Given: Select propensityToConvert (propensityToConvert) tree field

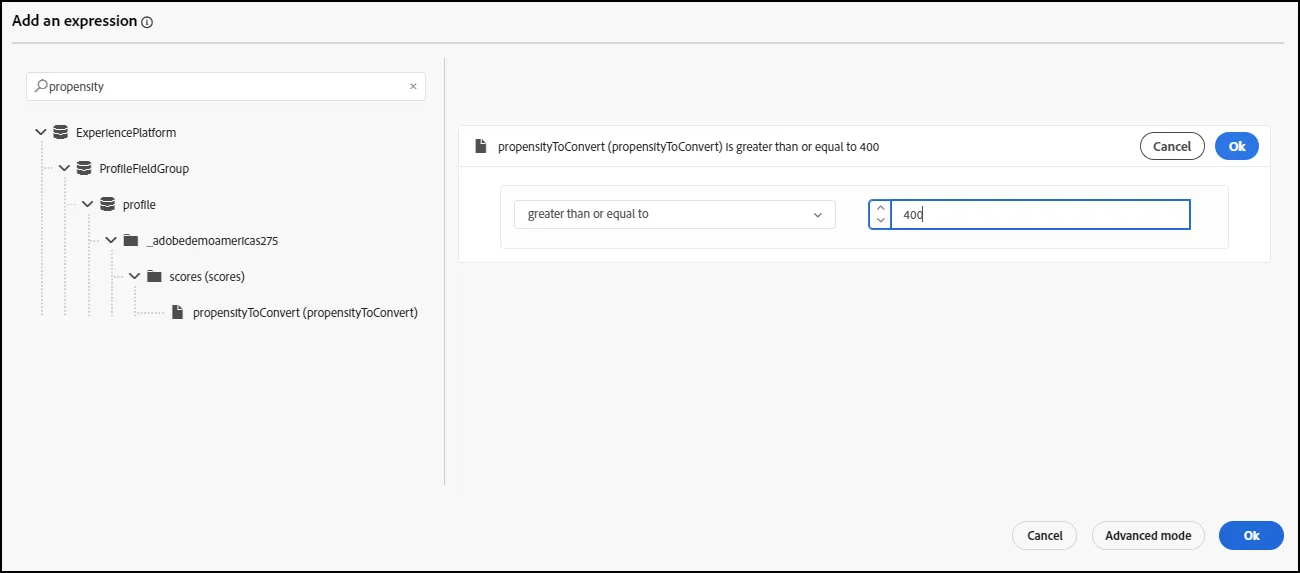Looking at the screenshot, I should click(x=305, y=313).
